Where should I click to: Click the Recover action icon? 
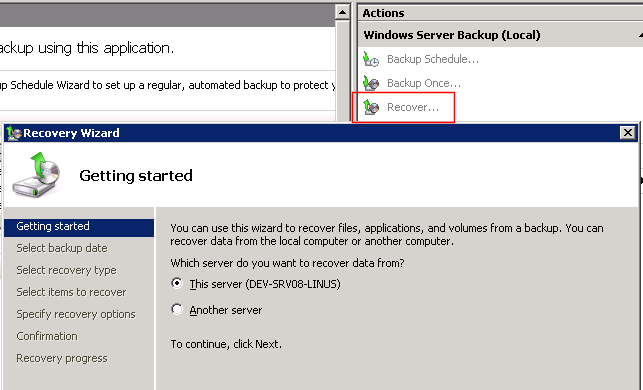(x=371, y=107)
